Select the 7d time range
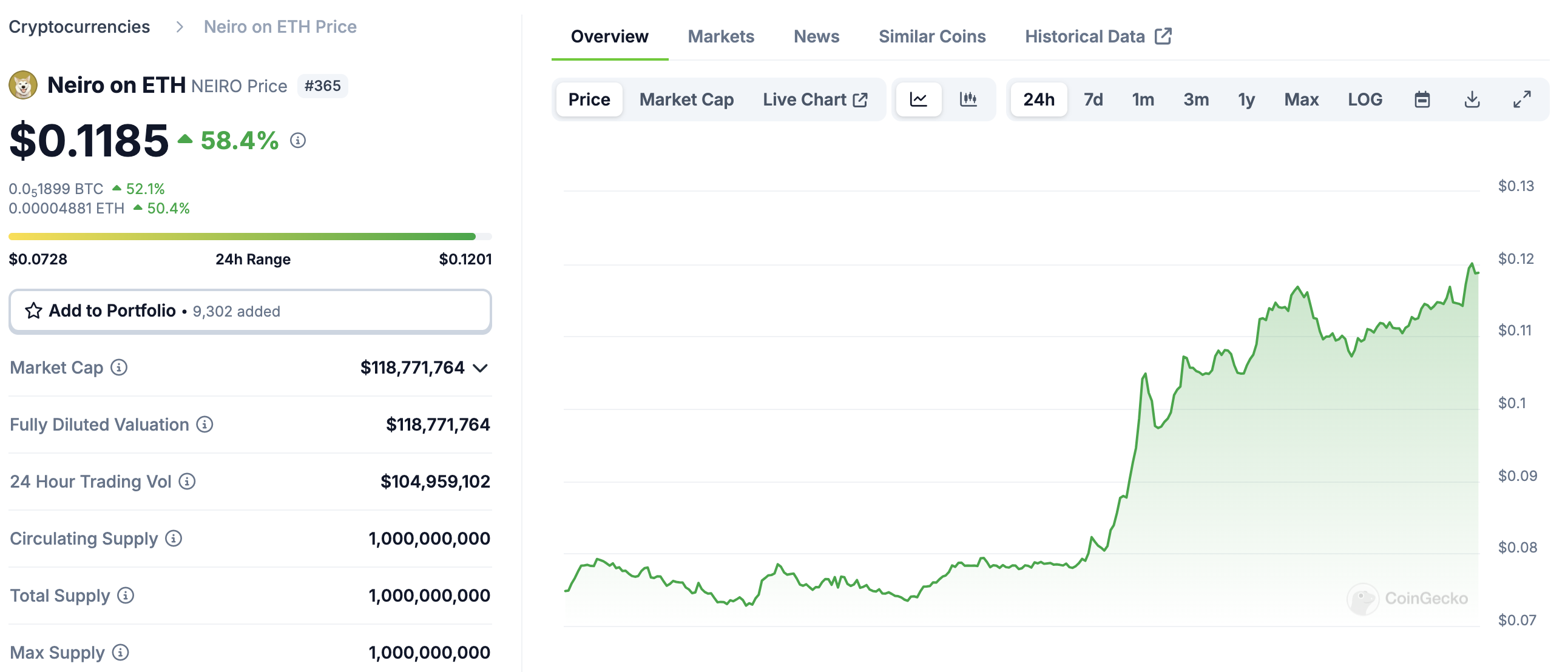This screenshot has height=672, width=1568. 1093,99
